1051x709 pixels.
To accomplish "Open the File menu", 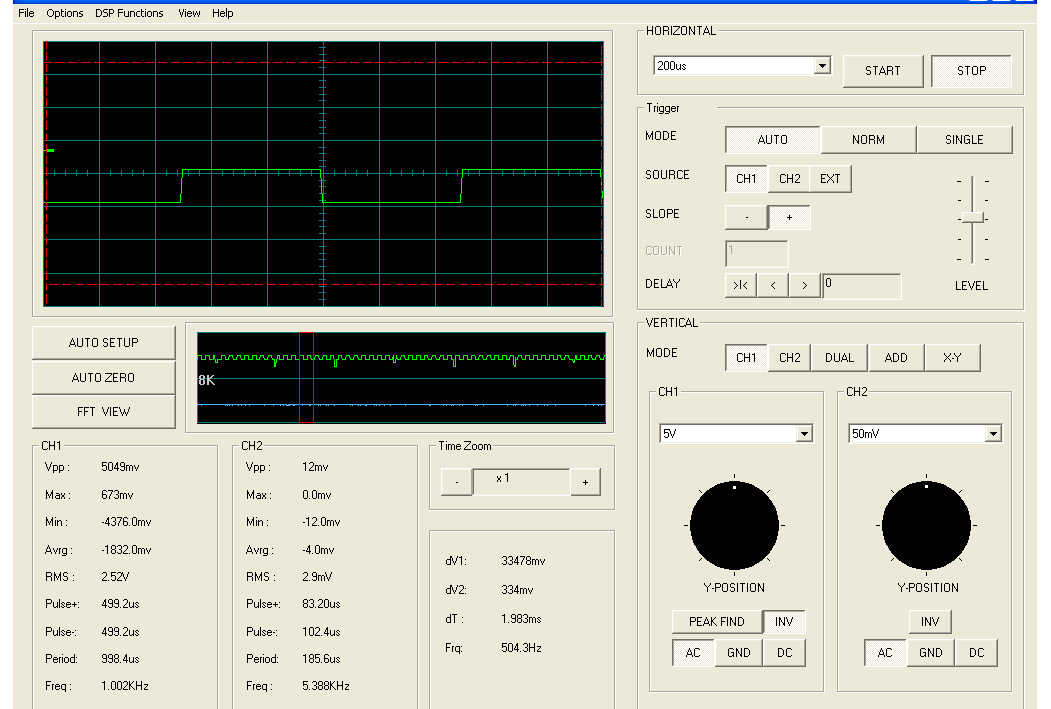I will tap(26, 13).
